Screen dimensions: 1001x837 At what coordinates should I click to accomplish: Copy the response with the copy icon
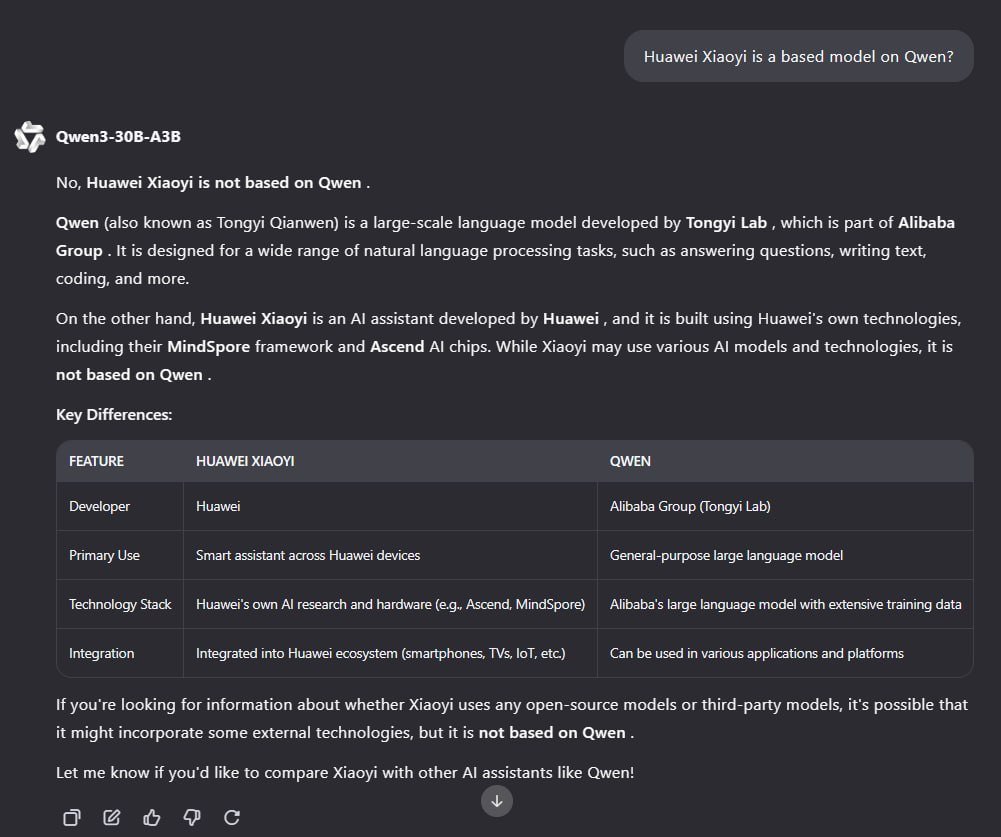[x=72, y=817]
